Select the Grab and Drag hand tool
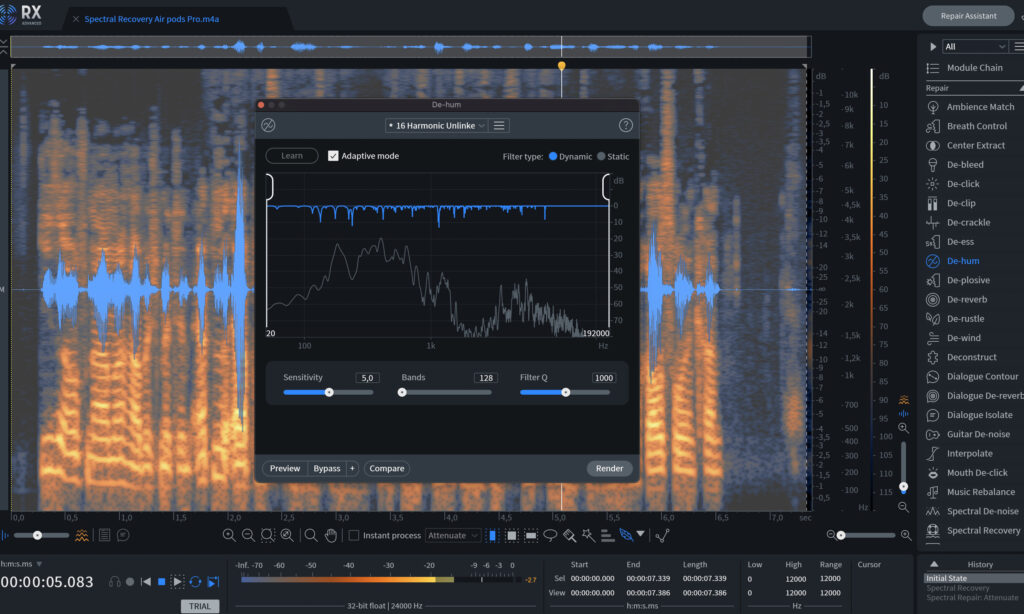 pyautogui.click(x=330, y=536)
